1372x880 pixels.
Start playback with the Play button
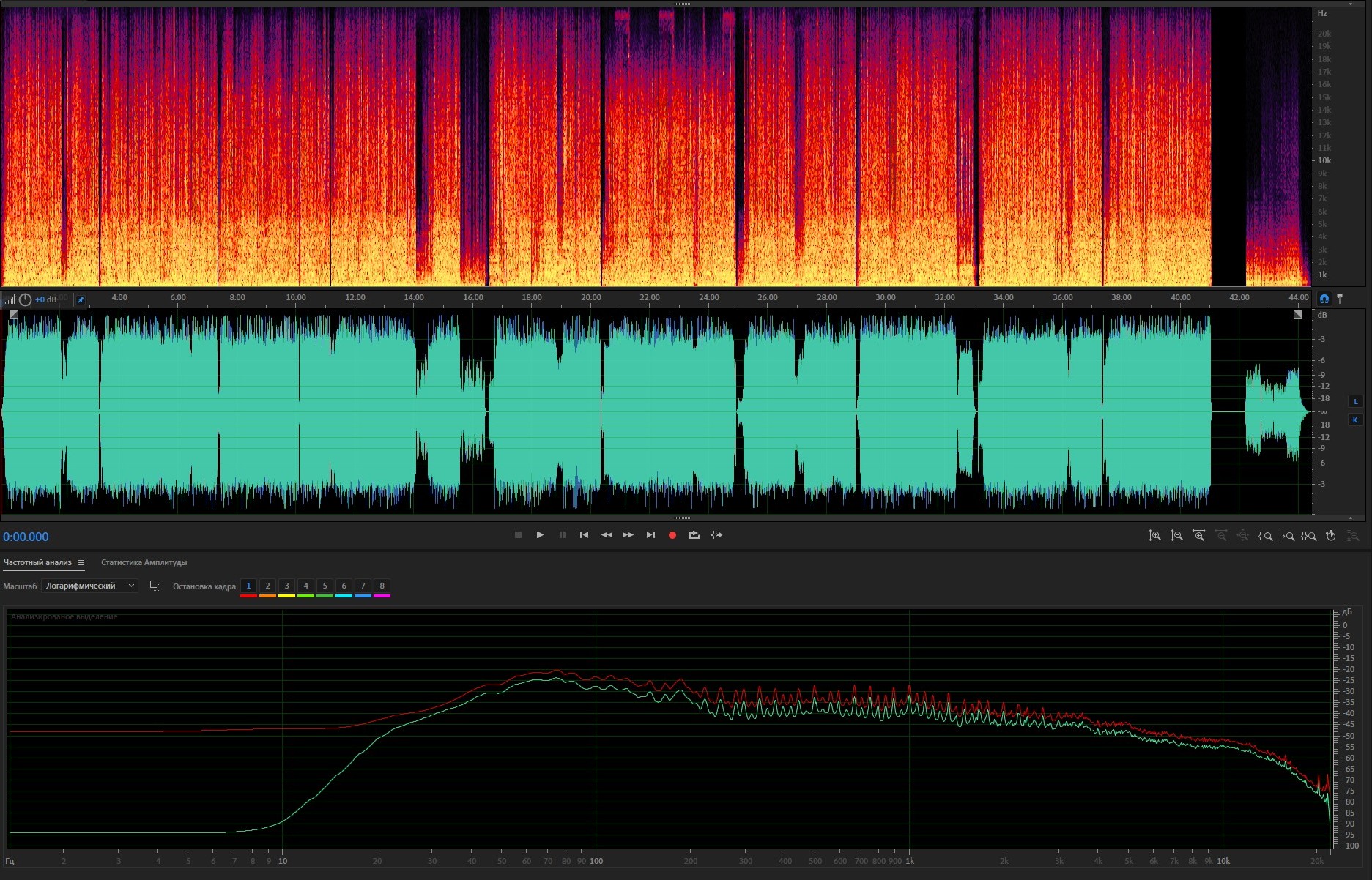(540, 535)
